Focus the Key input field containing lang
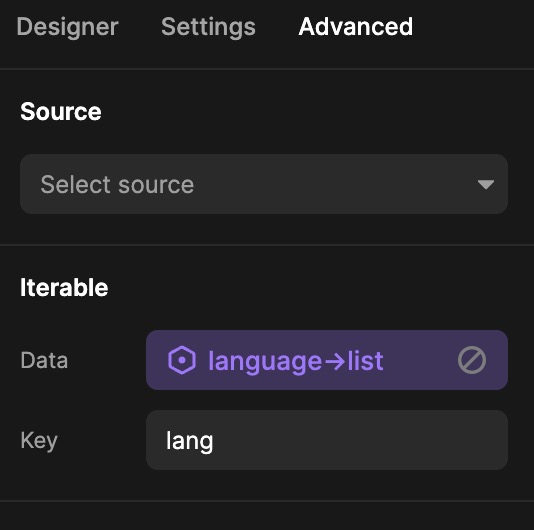 [x=327, y=440]
